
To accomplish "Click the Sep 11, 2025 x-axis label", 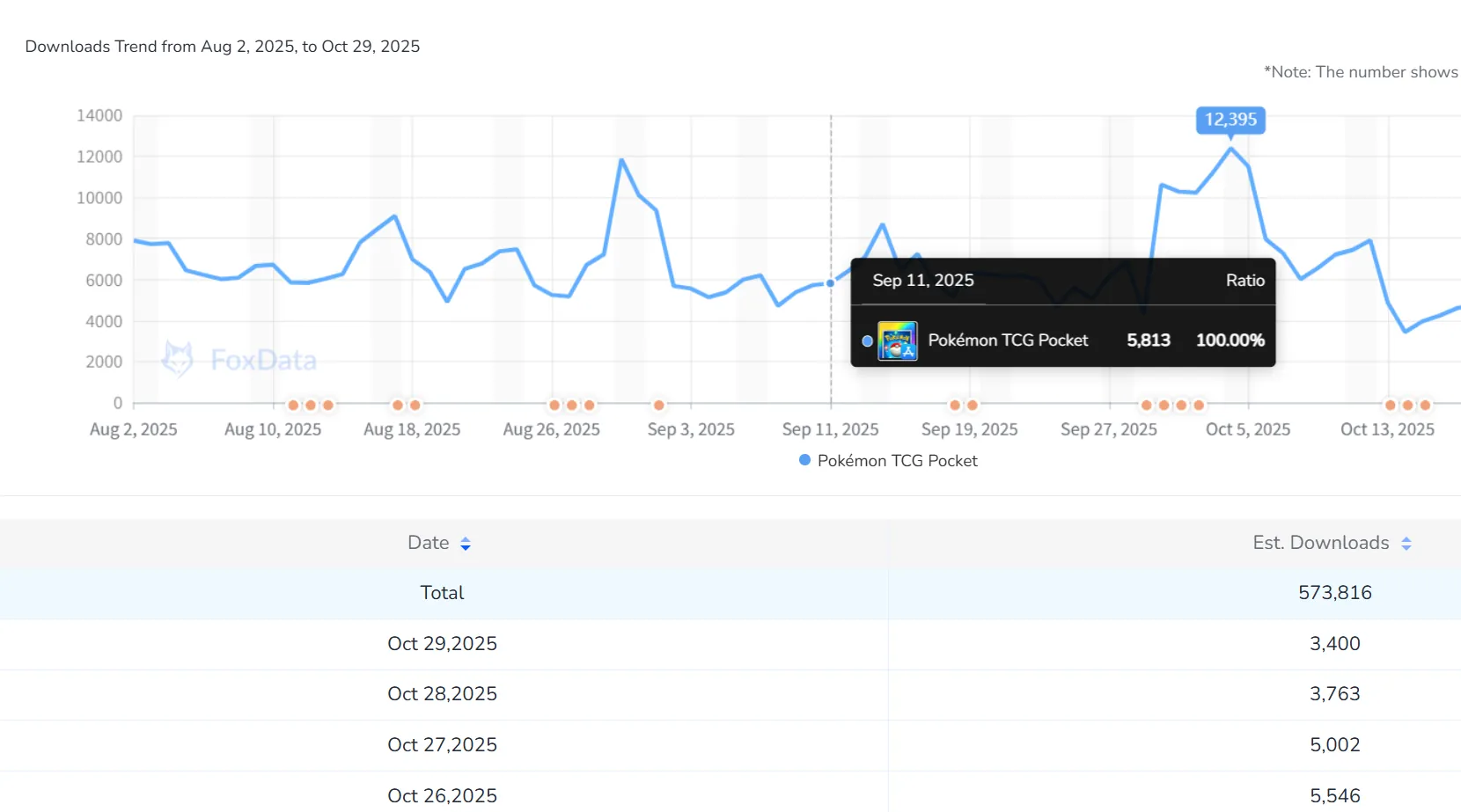I will click(x=830, y=429).
